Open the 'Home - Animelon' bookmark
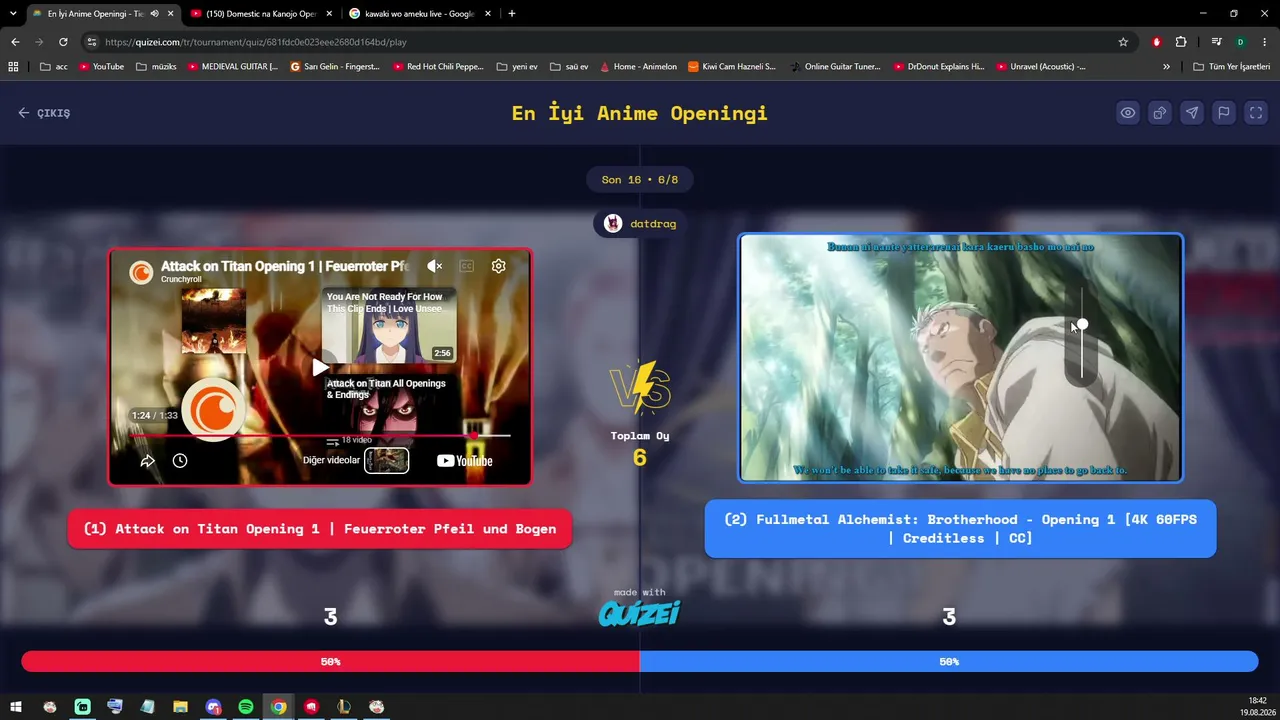Image resolution: width=1280 pixels, height=720 pixels. 638,67
